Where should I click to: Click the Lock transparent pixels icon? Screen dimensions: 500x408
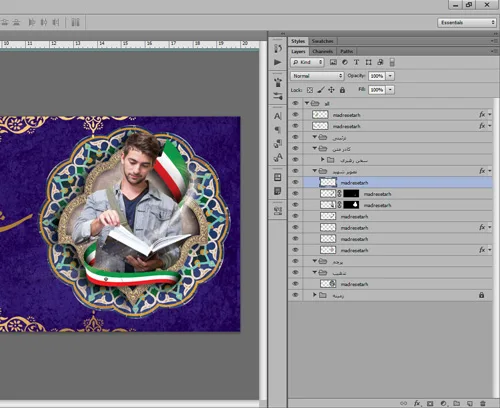[x=310, y=90]
